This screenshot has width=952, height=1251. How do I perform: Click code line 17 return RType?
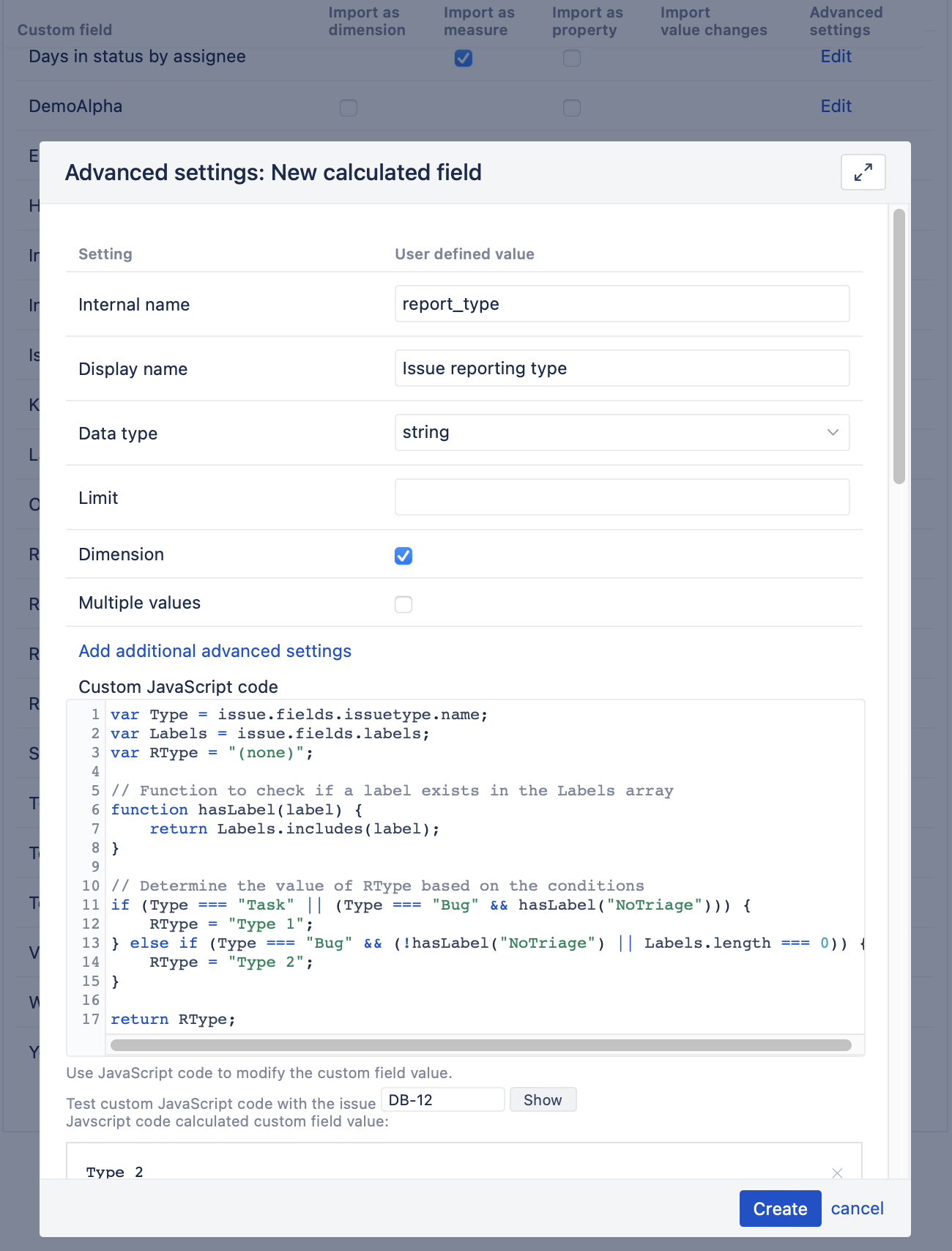[173, 1019]
